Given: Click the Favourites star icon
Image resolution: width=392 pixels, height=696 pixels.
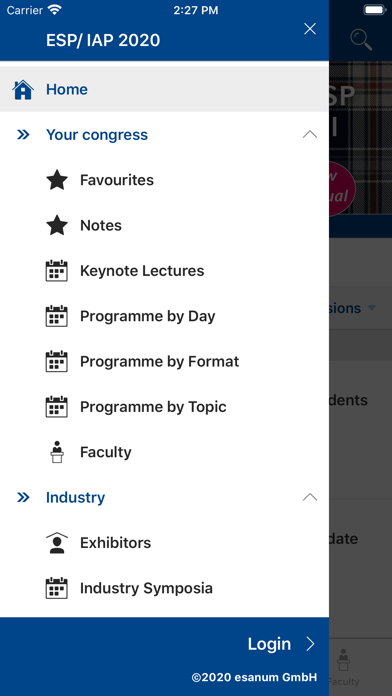Looking at the screenshot, I should 57,180.
